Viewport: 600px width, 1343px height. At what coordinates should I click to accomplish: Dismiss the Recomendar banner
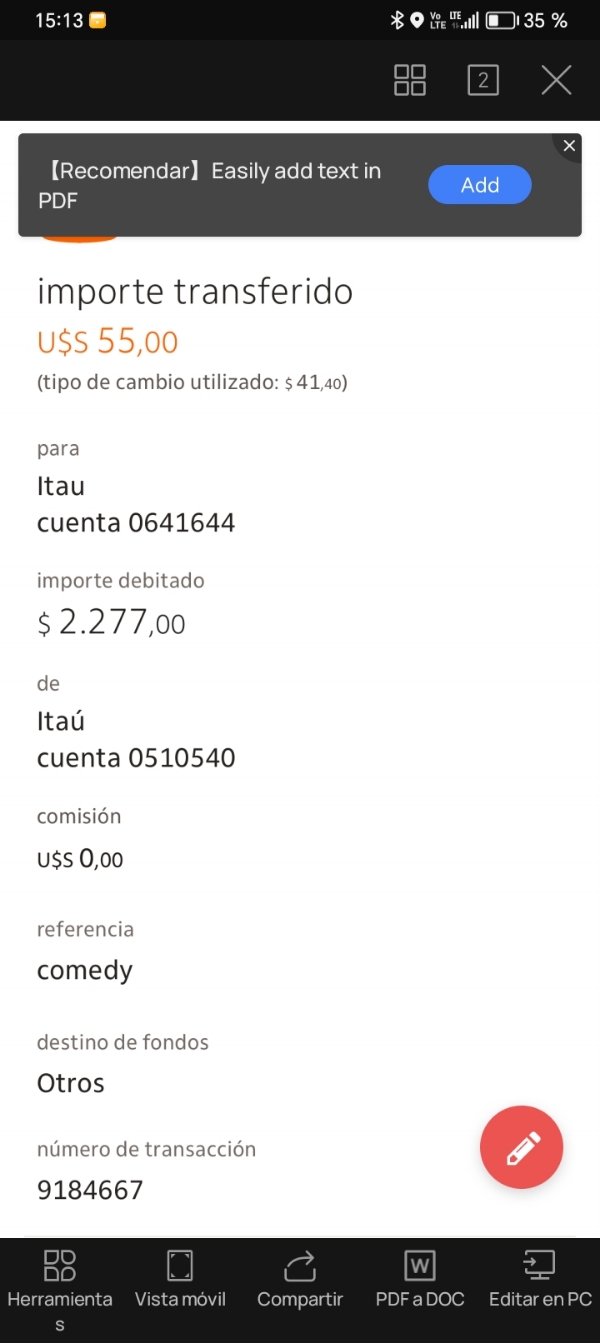click(x=569, y=147)
